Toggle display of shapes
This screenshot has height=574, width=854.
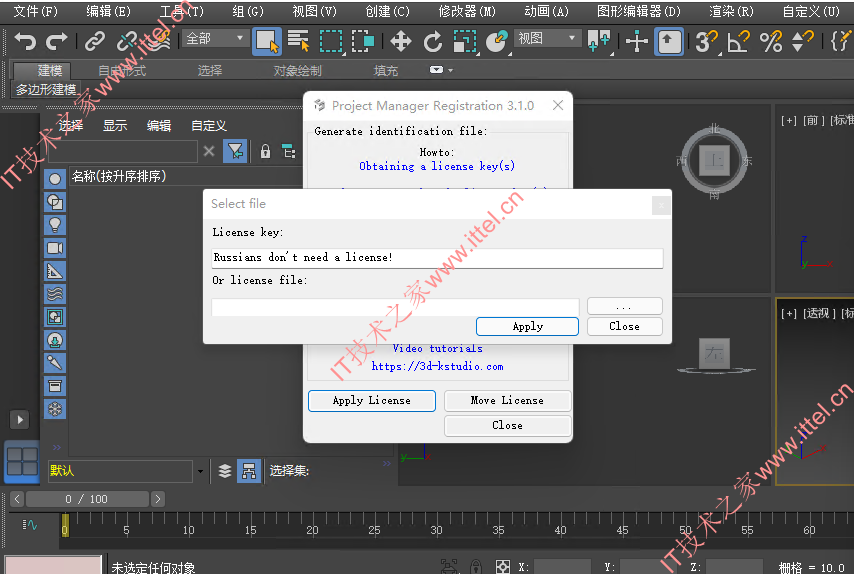55,202
